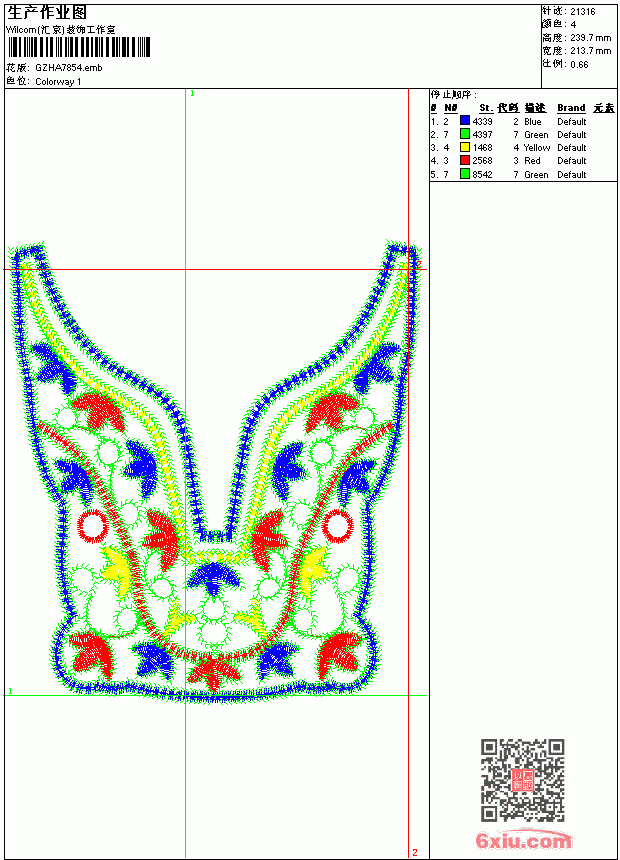Click the stitch count value 21316

[583, 12]
